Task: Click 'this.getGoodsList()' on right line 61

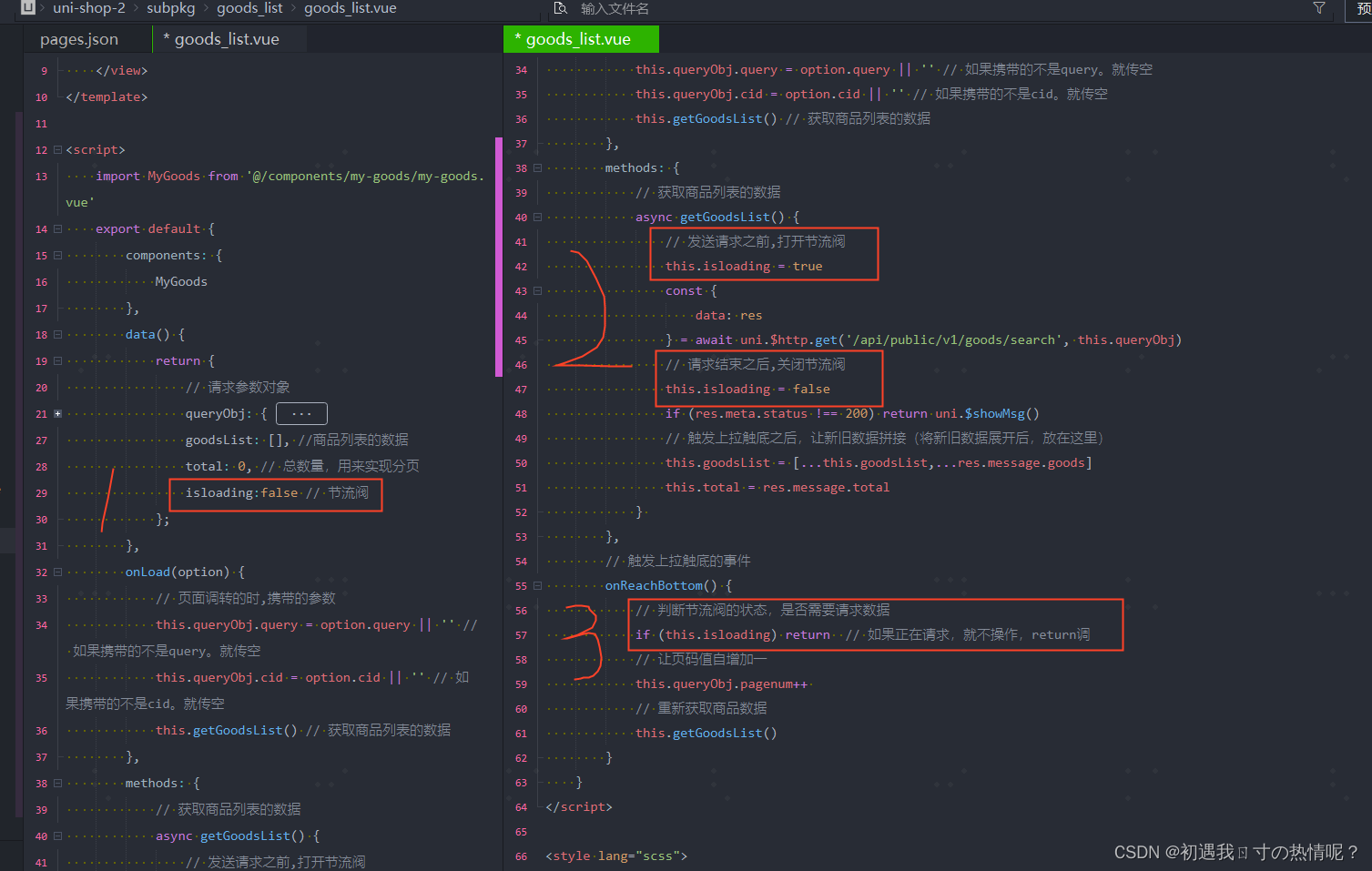Action: (x=706, y=733)
